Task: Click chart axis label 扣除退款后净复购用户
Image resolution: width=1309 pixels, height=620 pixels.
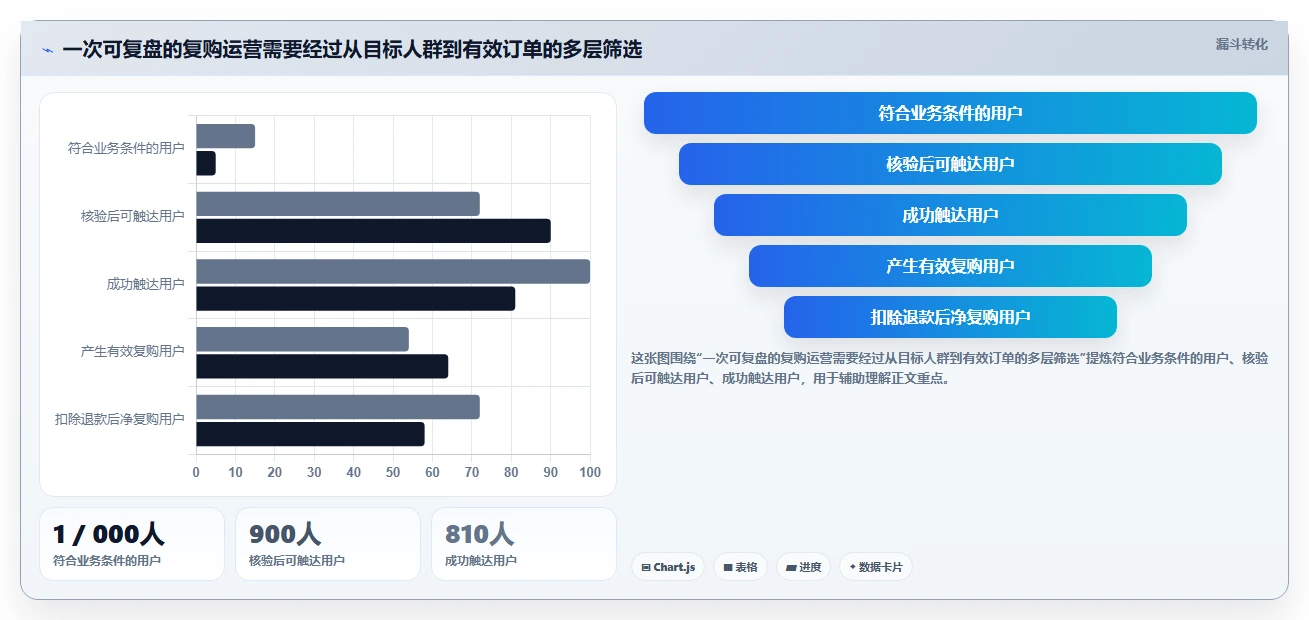Action: pyautogui.click(x=119, y=419)
